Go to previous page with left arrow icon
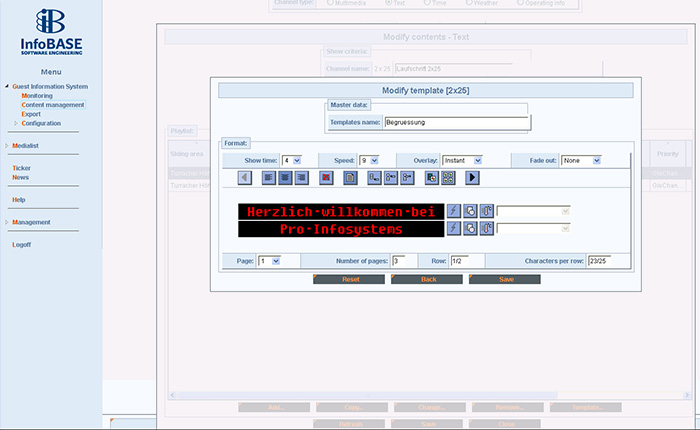The height and width of the screenshot is (430, 700). coord(245,178)
